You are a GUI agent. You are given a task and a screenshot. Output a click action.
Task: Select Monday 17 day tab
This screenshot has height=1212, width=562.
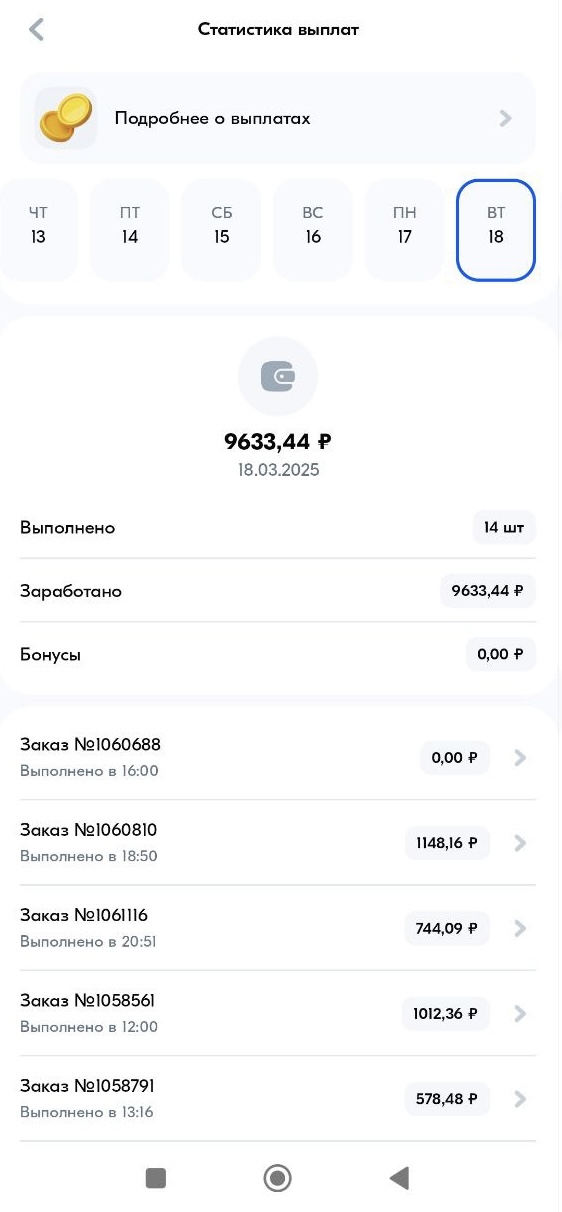point(404,230)
